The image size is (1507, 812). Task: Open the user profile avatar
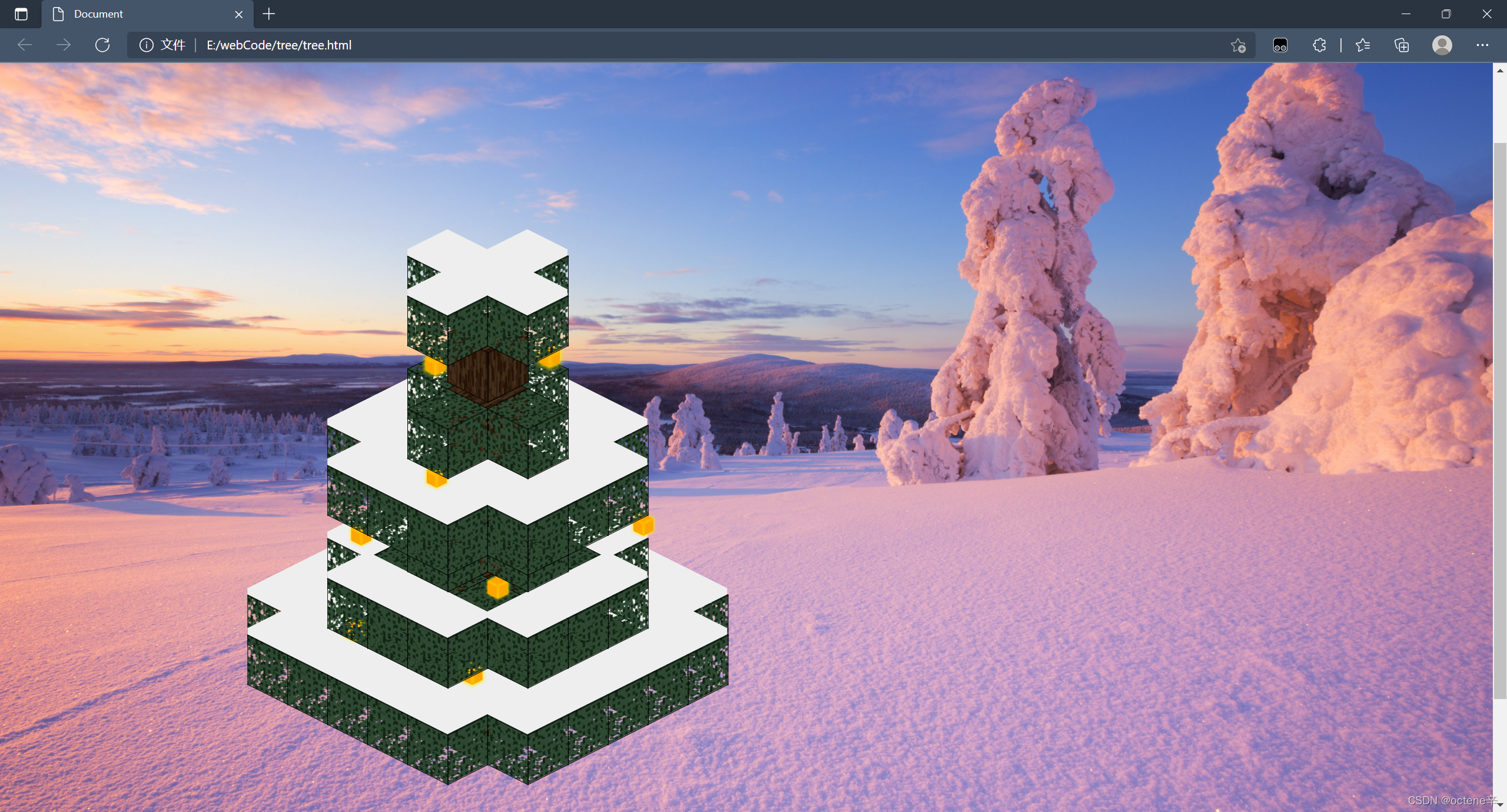(x=1442, y=45)
